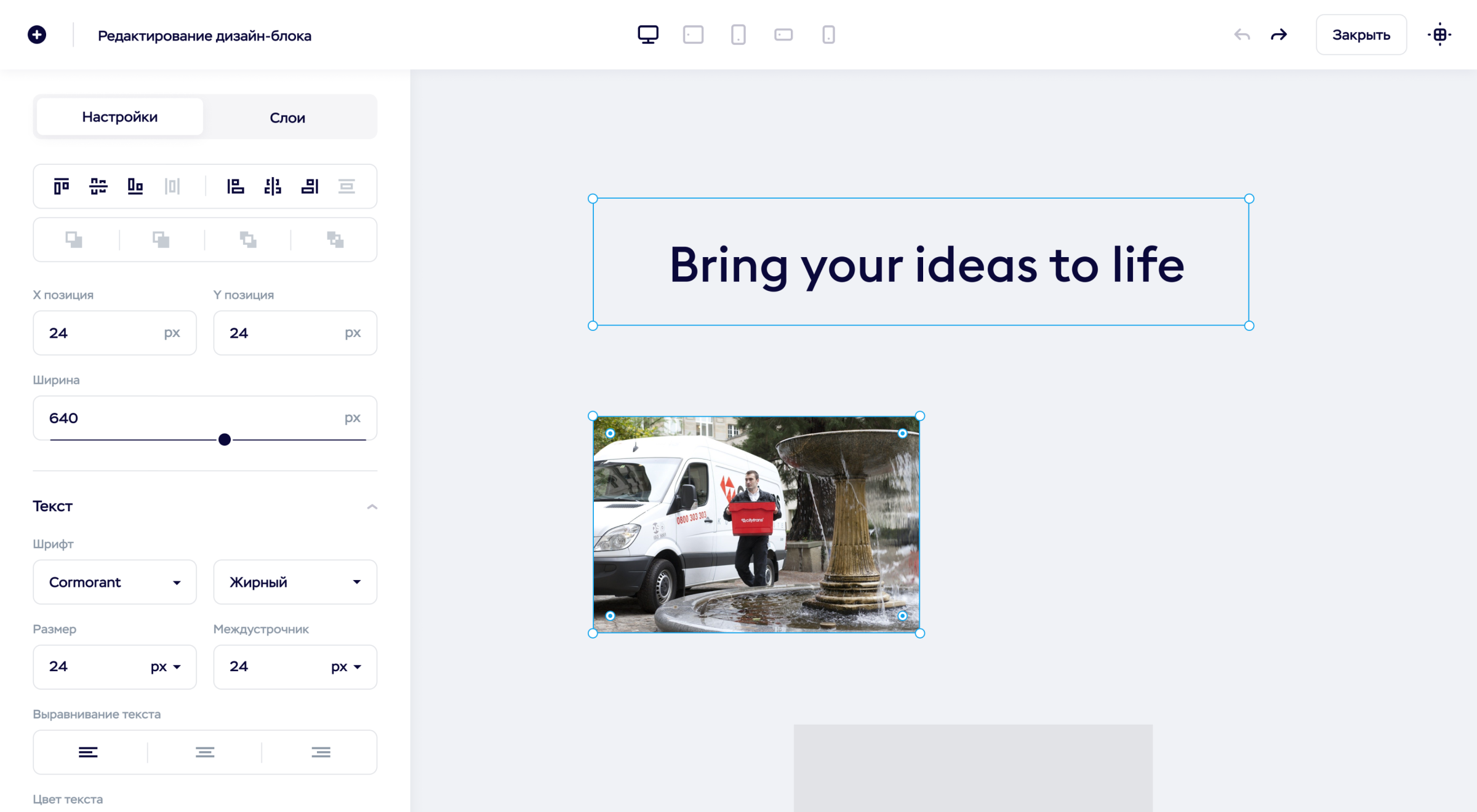Image resolution: width=1477 pixels, height=812 pixels.
Task: Open the Жирный font weight dropdown
Action: [x=295, y=582]
